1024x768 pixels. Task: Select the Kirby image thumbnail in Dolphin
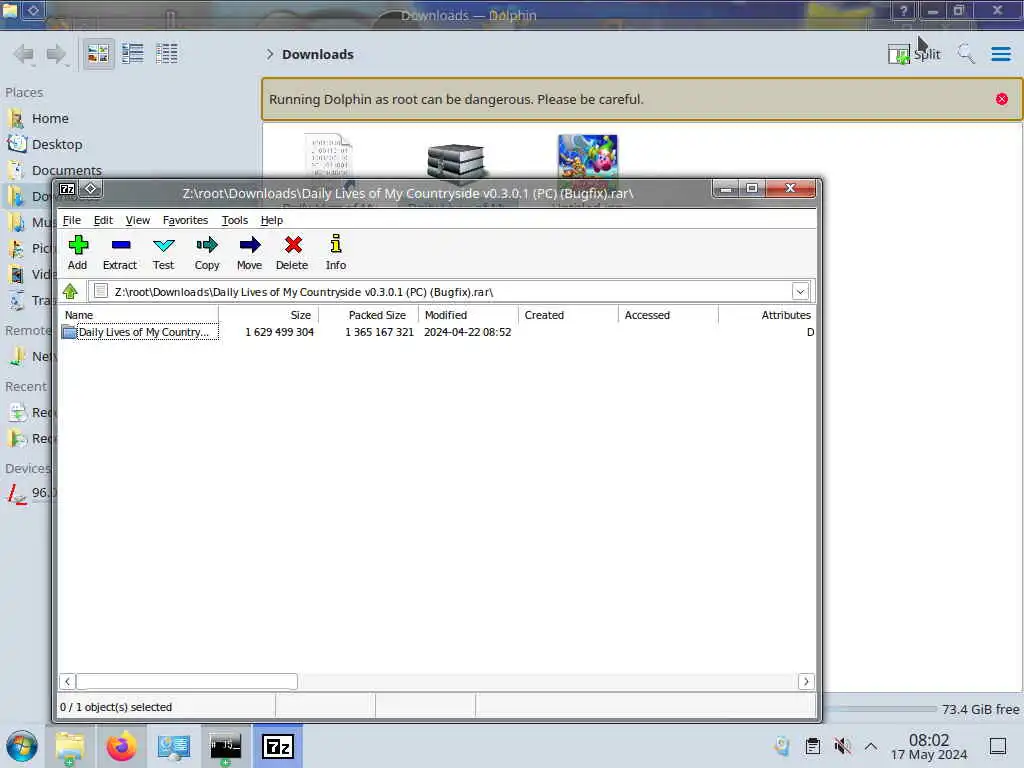pyautogui.click(x=588, y=157)
